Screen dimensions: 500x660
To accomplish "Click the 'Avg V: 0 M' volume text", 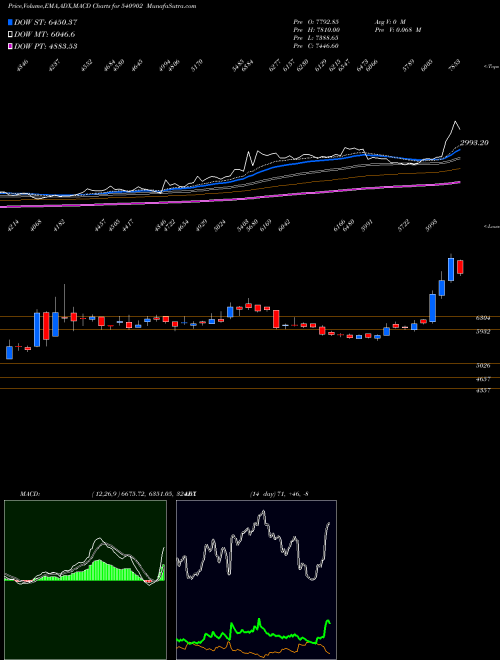I will tap(390, 22).
